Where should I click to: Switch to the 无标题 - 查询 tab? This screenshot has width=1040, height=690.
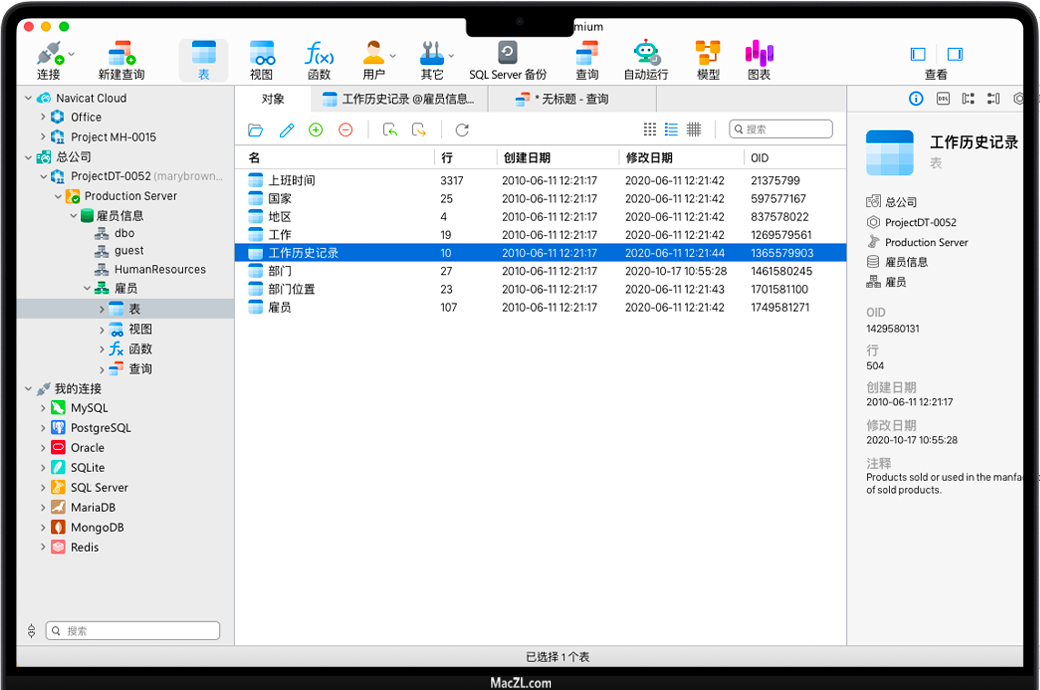click(571, 99)
